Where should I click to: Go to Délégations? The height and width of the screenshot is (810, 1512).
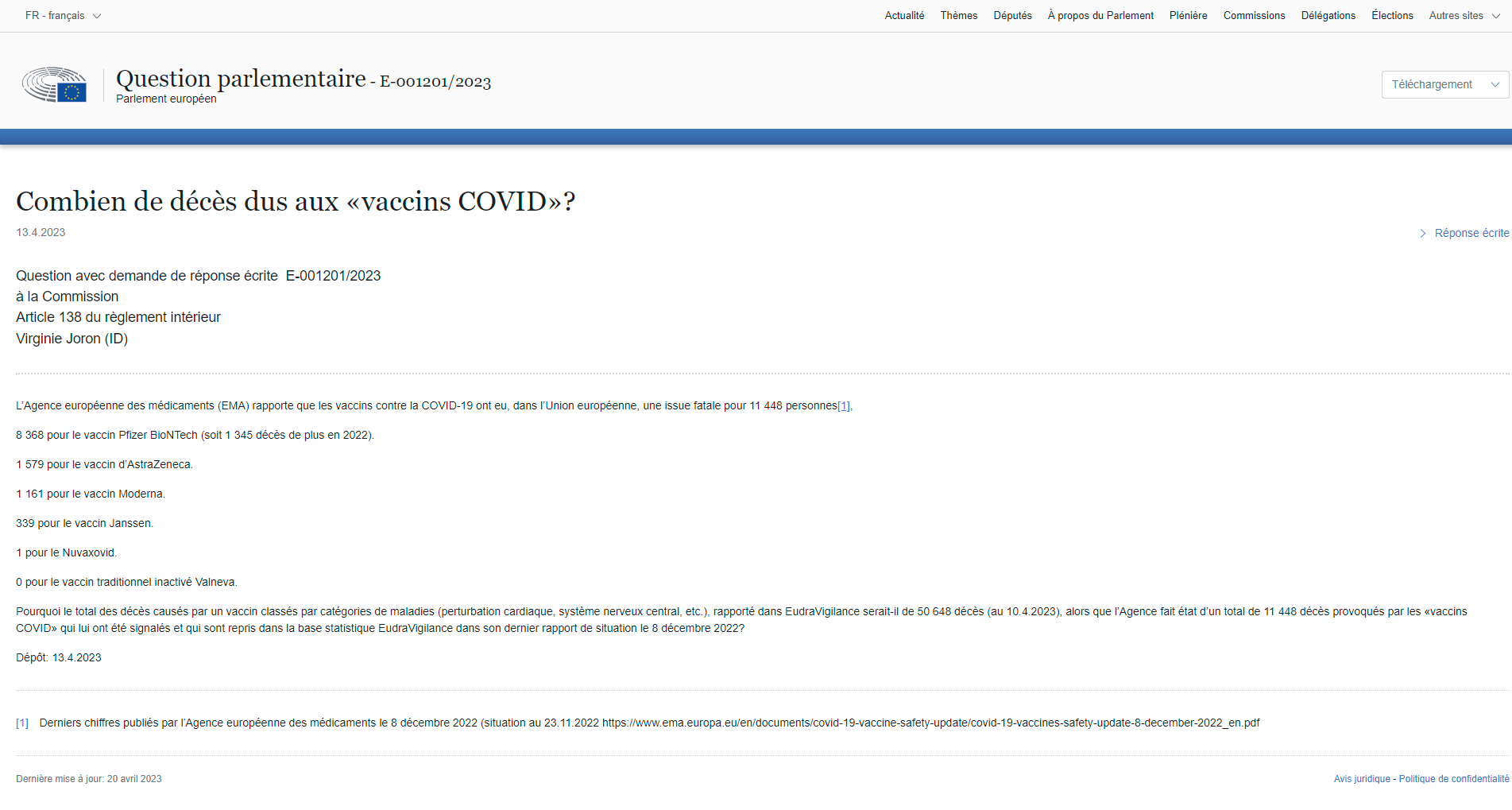pos(1328,16)
